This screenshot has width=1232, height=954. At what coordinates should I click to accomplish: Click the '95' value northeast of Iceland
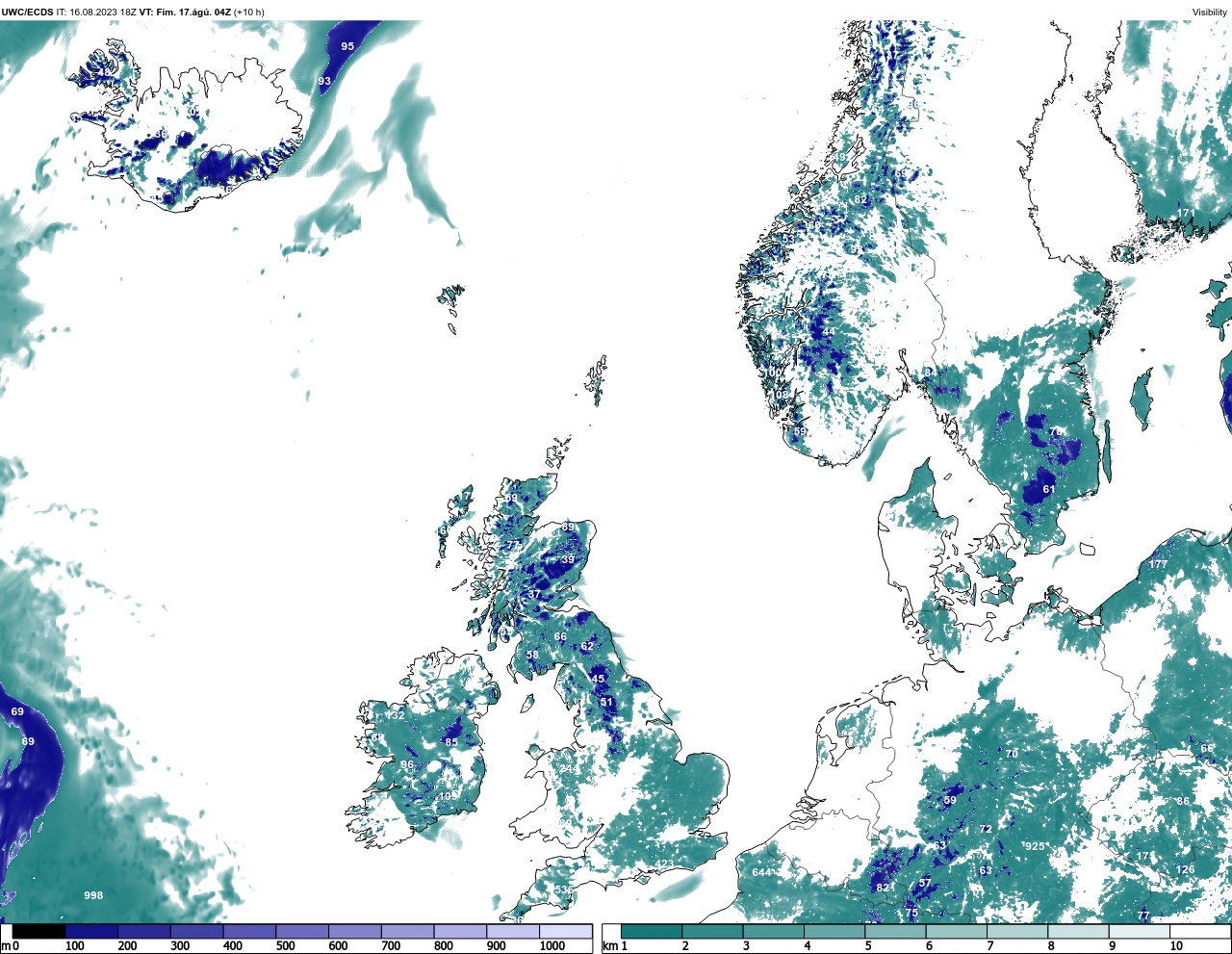click(x=347, y=46)
